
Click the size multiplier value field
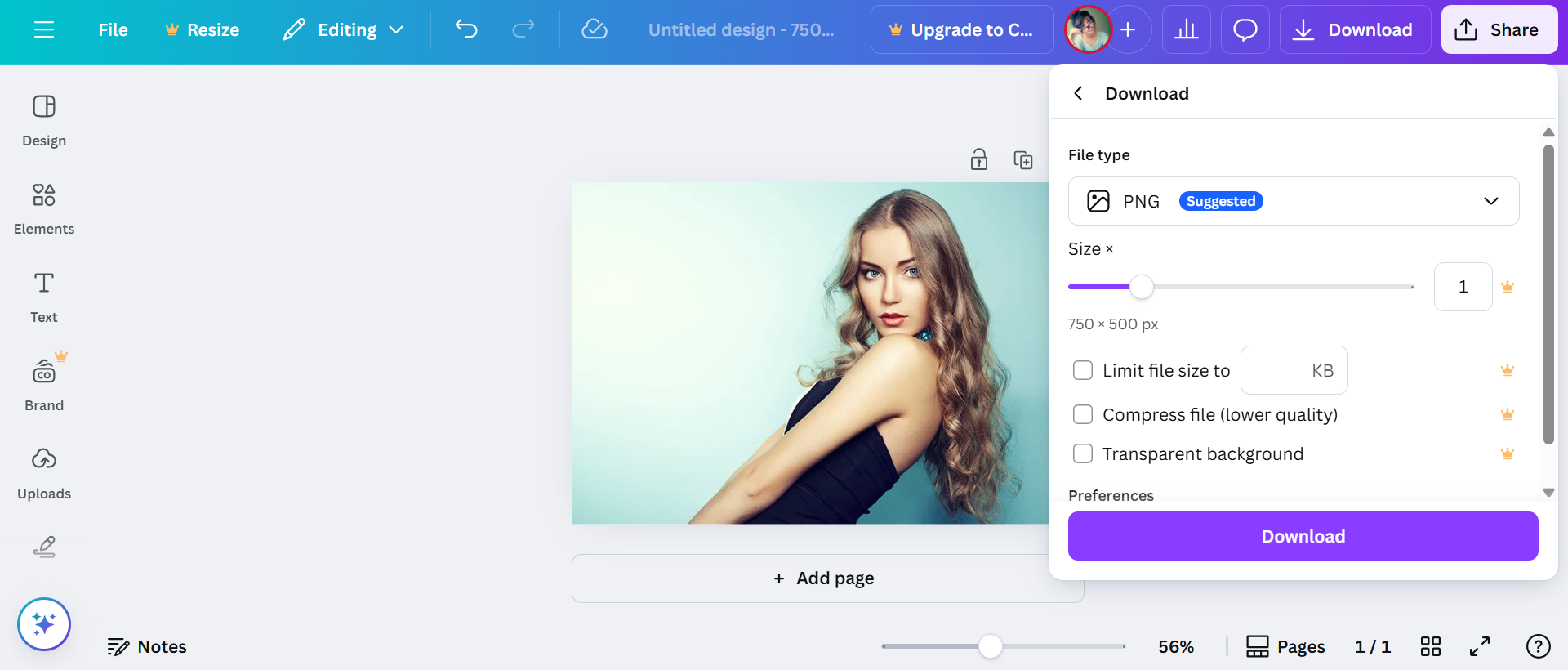click(x=1463, y=287)
